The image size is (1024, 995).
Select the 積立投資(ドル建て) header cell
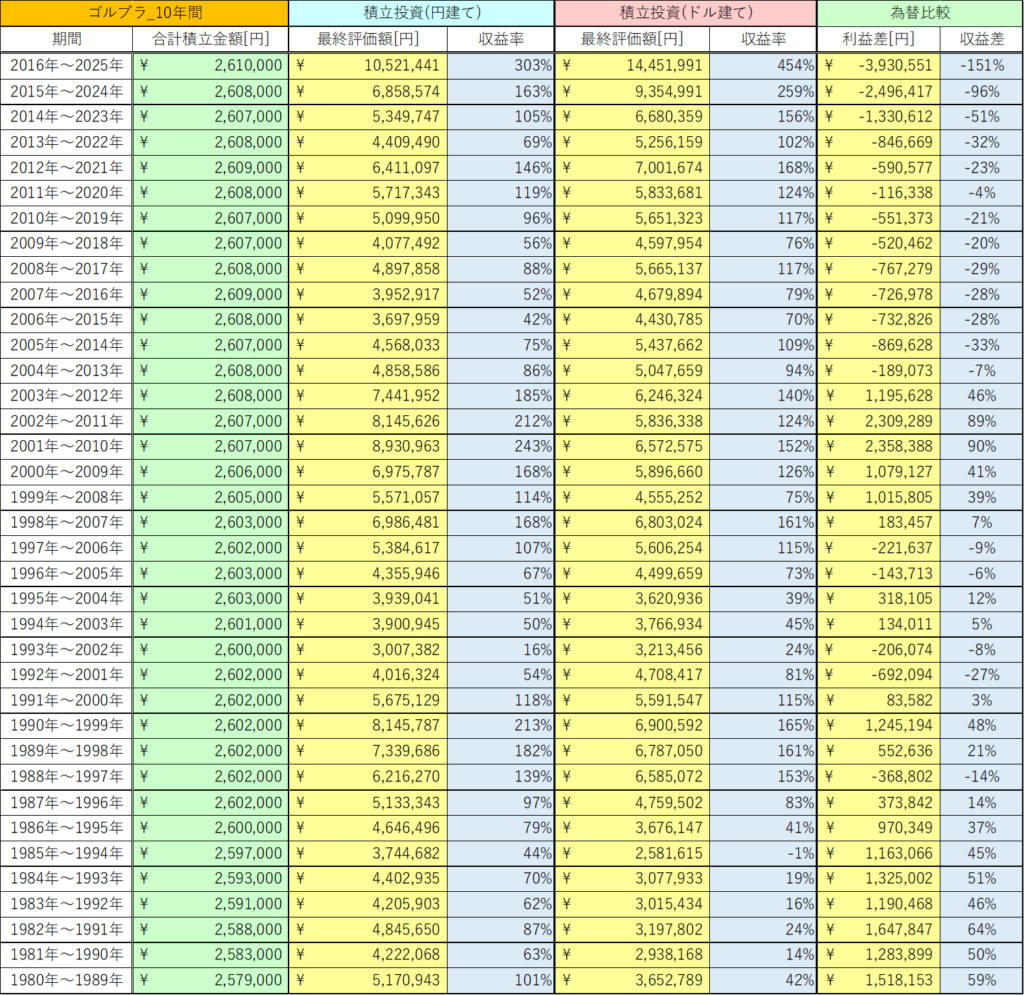[x=685, y=13]
